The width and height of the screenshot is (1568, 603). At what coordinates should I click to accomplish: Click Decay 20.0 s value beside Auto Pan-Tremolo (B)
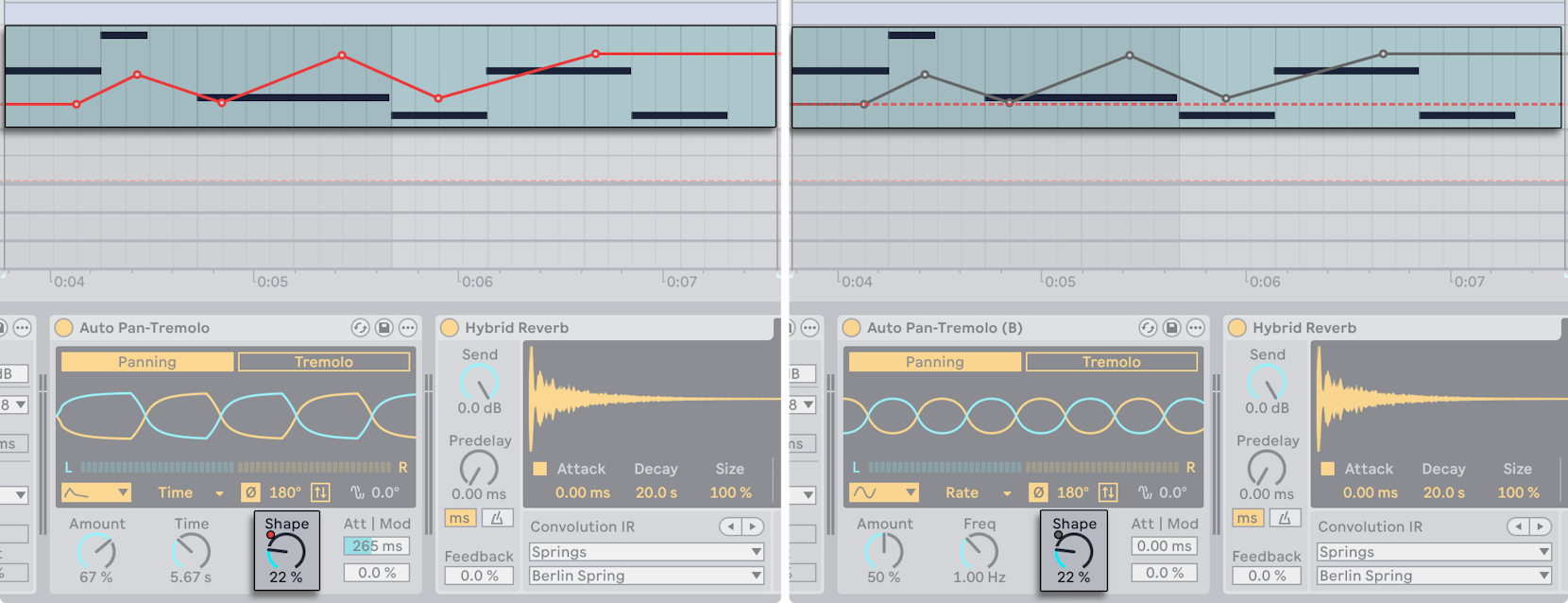pos(1443,492)
